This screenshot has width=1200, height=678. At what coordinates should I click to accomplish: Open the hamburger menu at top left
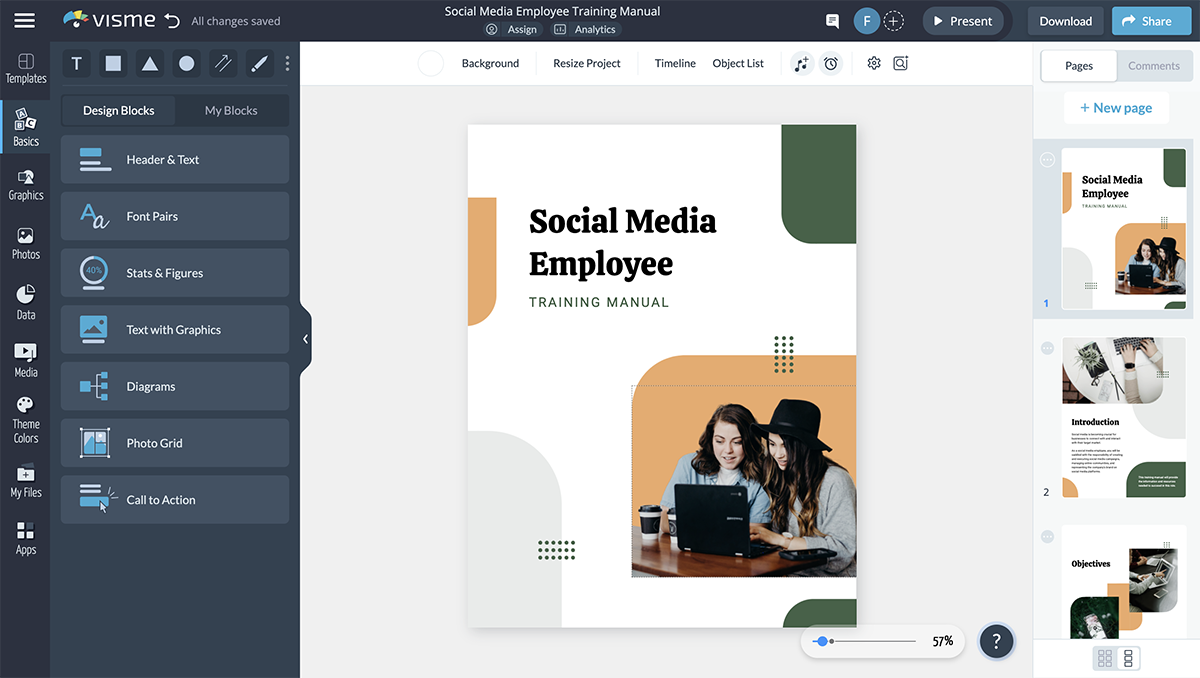click(x=24, y=20)
